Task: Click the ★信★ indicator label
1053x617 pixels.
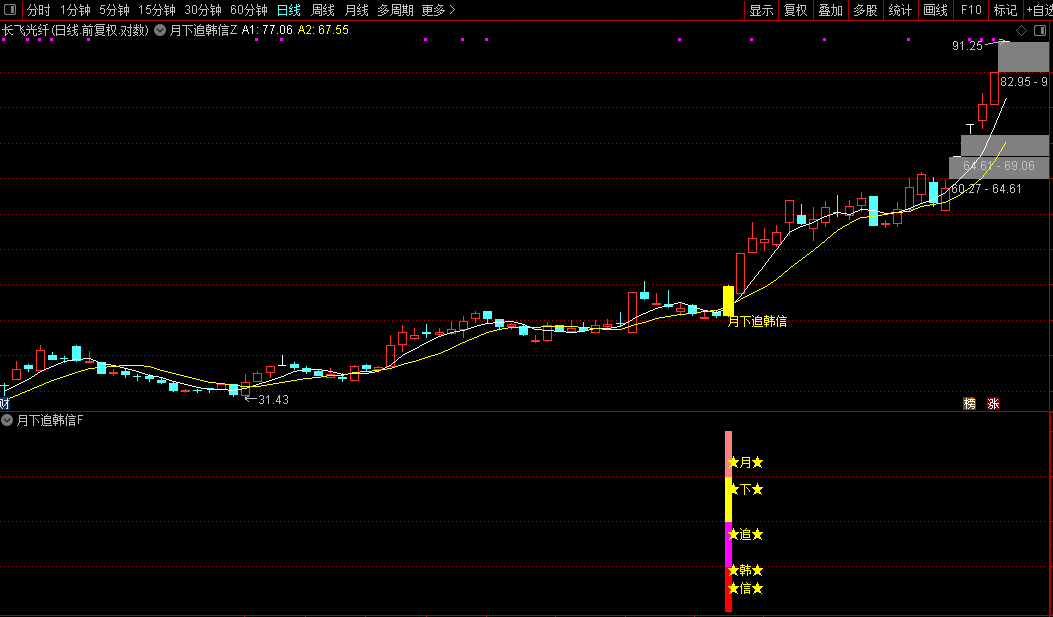Action: pyautogui.click(x=745, y=589)
